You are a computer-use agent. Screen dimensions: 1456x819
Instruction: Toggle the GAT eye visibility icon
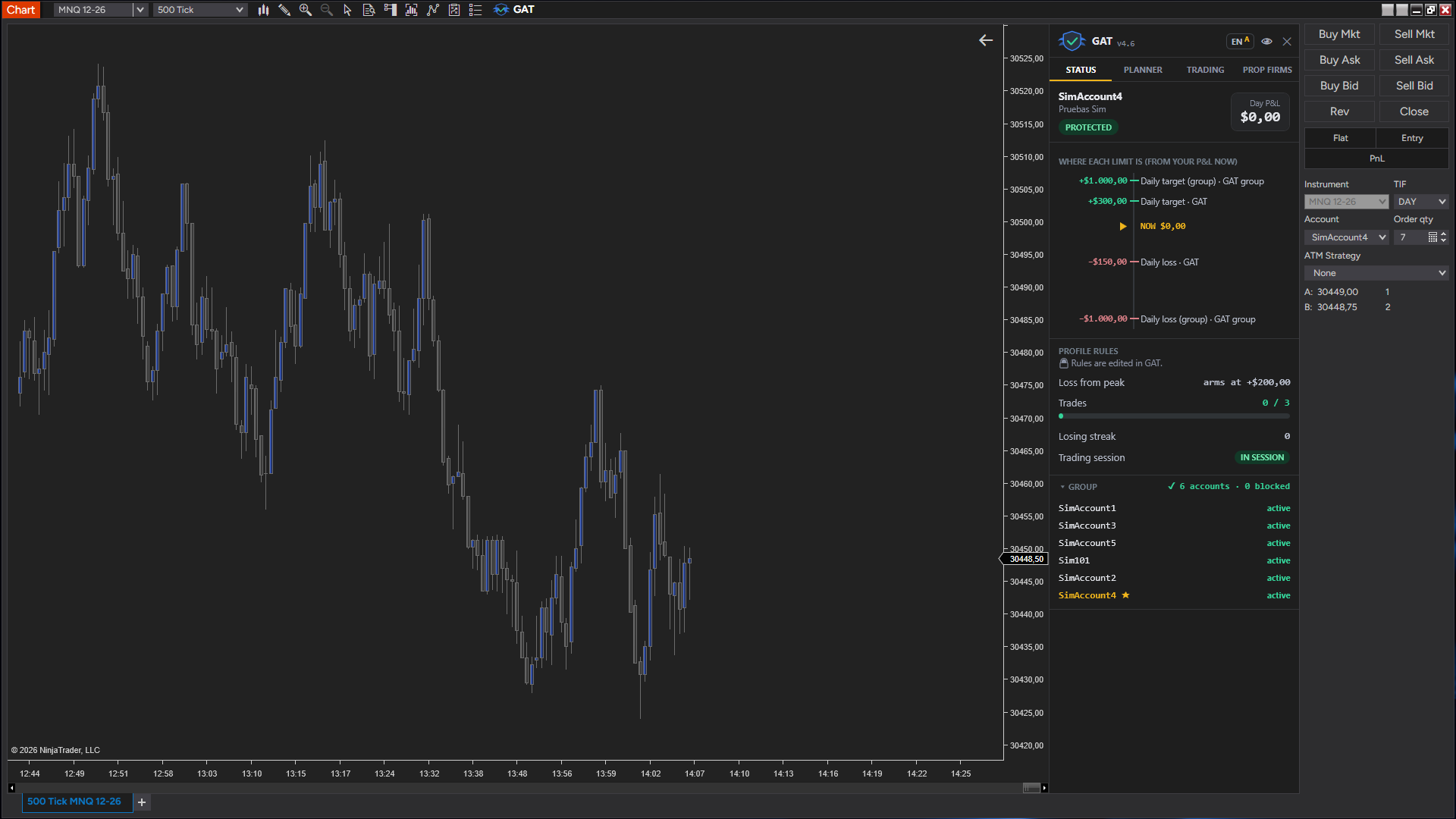[x=1266, y=42]
